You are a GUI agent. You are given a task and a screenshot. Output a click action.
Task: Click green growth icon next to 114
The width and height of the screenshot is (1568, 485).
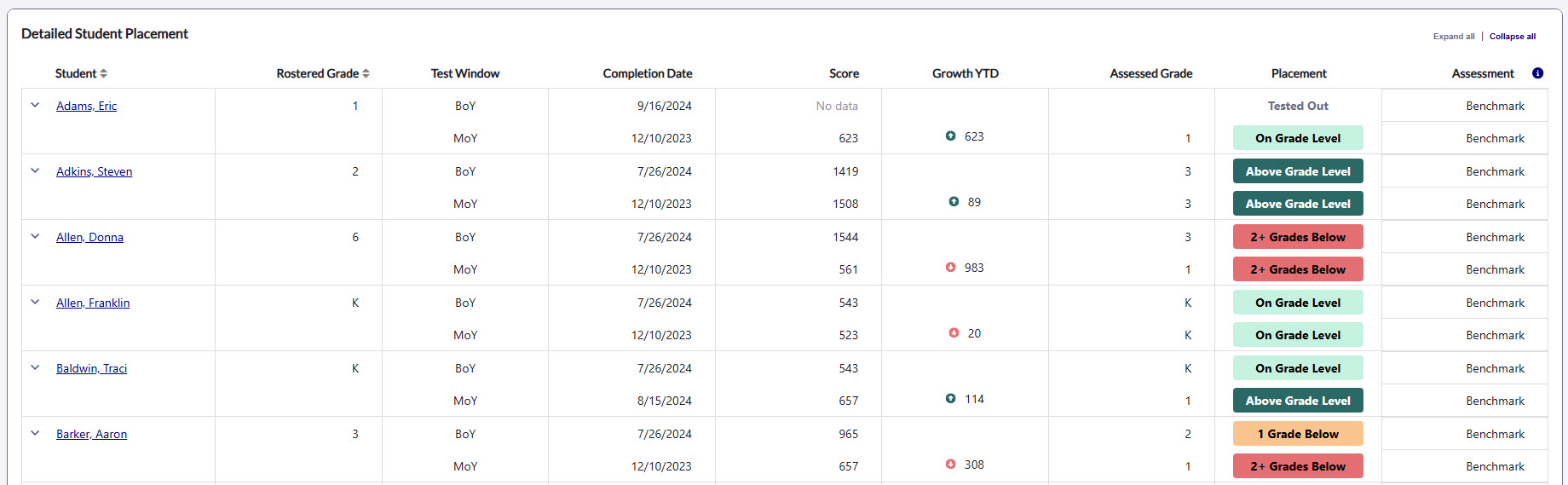click(x=950, y=399)
